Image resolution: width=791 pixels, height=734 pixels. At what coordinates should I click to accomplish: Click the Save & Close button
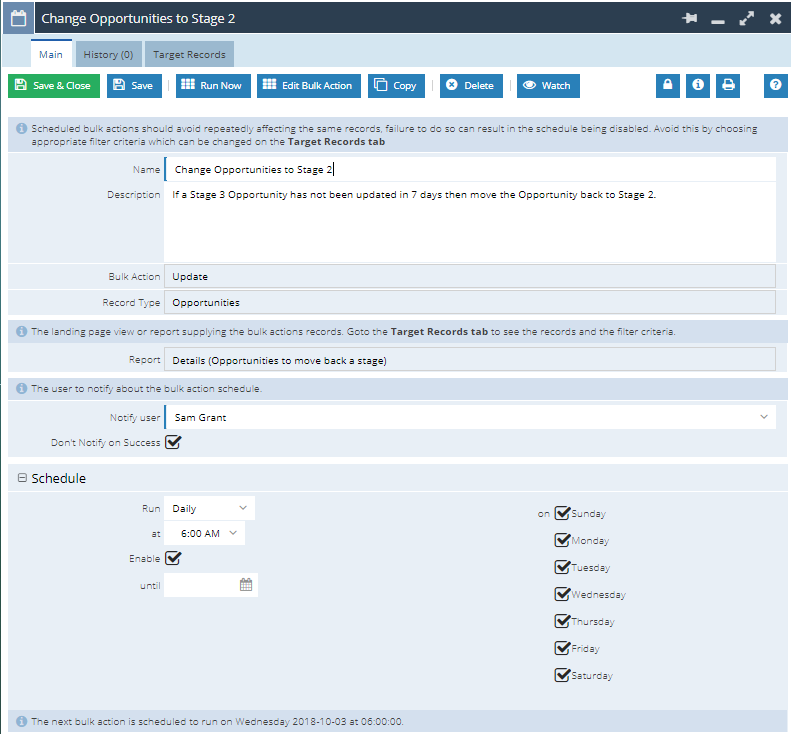[x=53, y=86]
